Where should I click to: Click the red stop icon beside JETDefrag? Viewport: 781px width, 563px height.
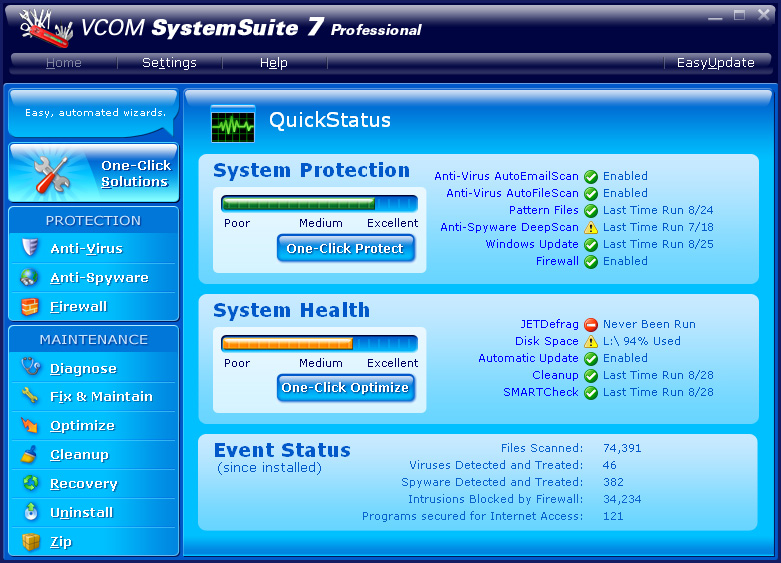pyautogui.click(x=591, y=325)
